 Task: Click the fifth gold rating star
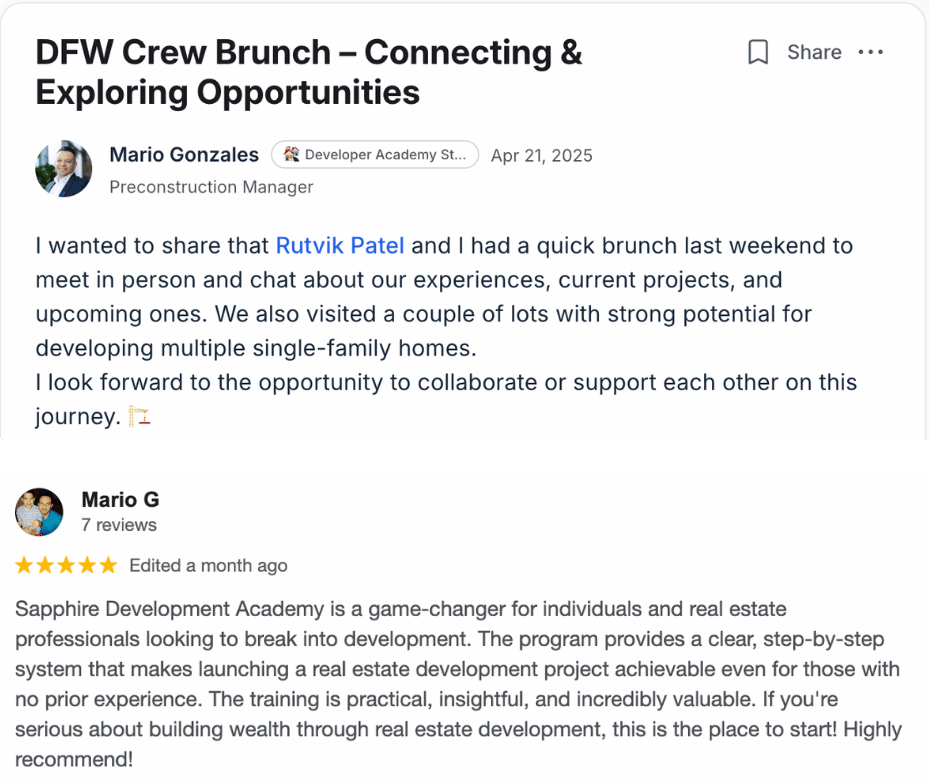[x=108, y=565]
